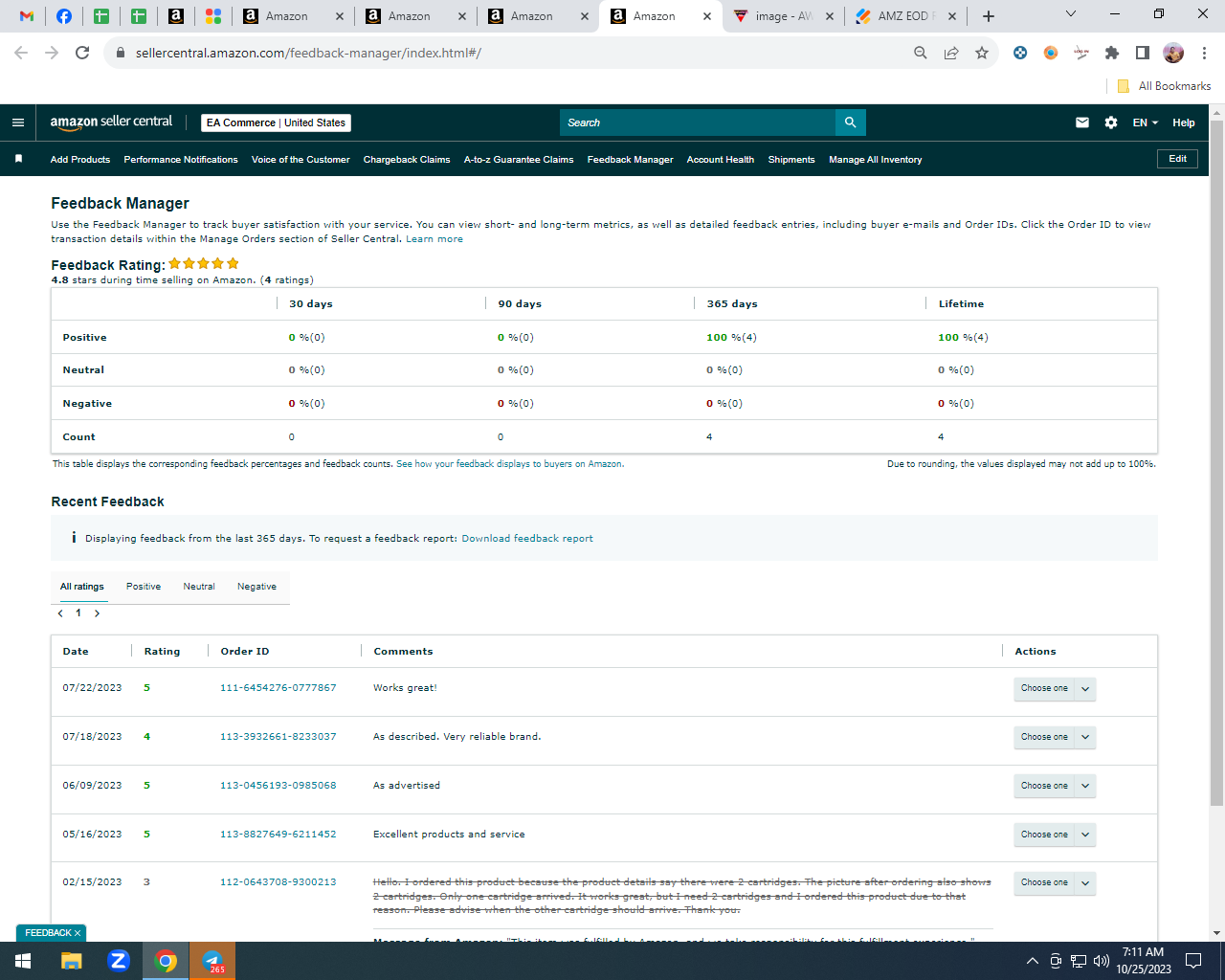Select the Positive ratings tab
This screenshot has width=1225, height=980.
144,587
